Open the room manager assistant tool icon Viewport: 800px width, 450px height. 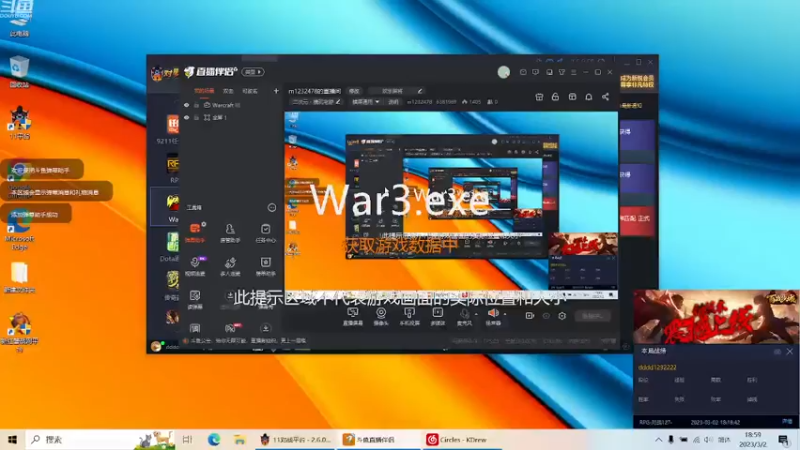click(x=230, y=232)
